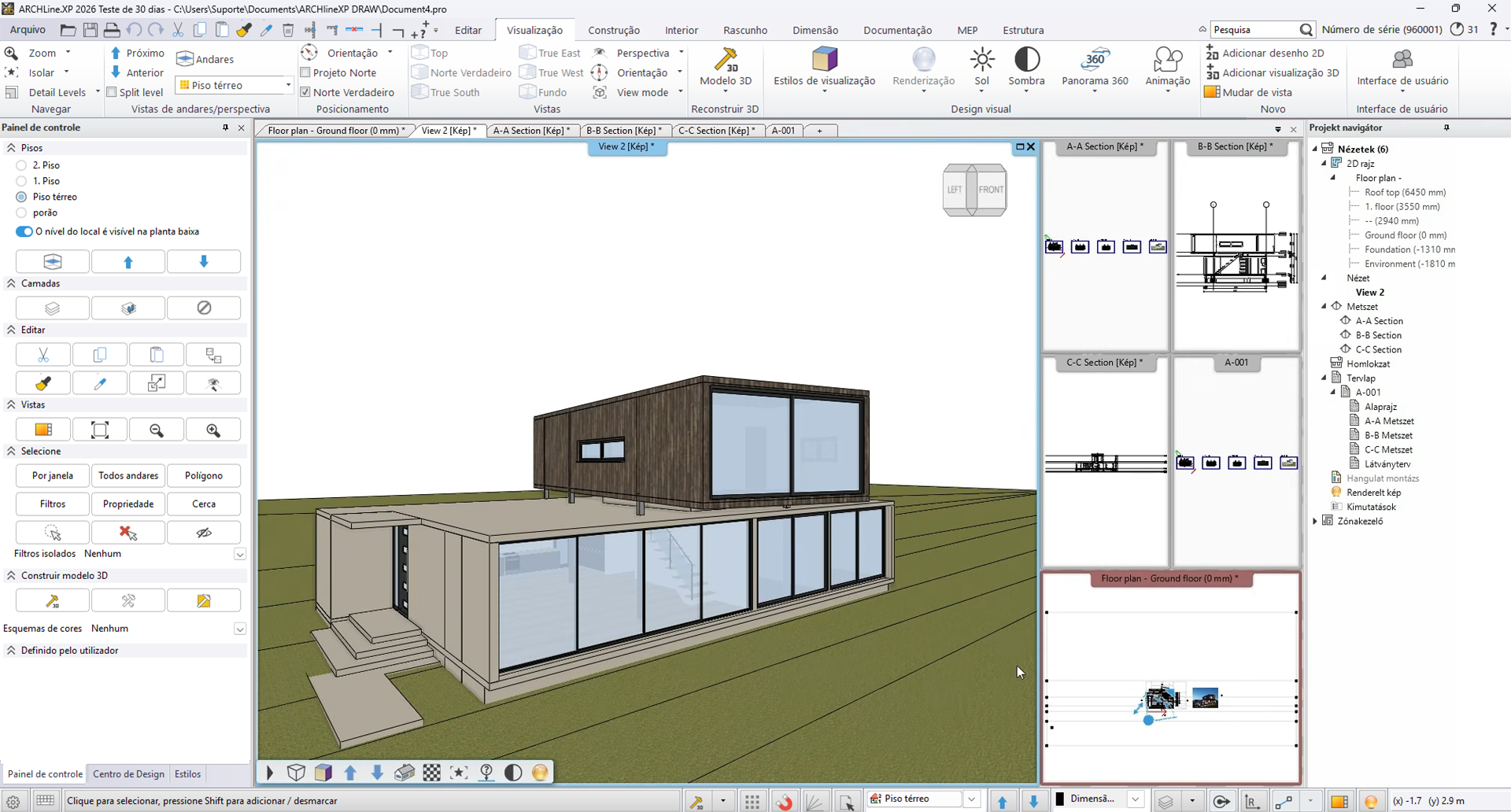Expand the Zónakezelő tree node

pyautogui.click(x=1315, y=521)
